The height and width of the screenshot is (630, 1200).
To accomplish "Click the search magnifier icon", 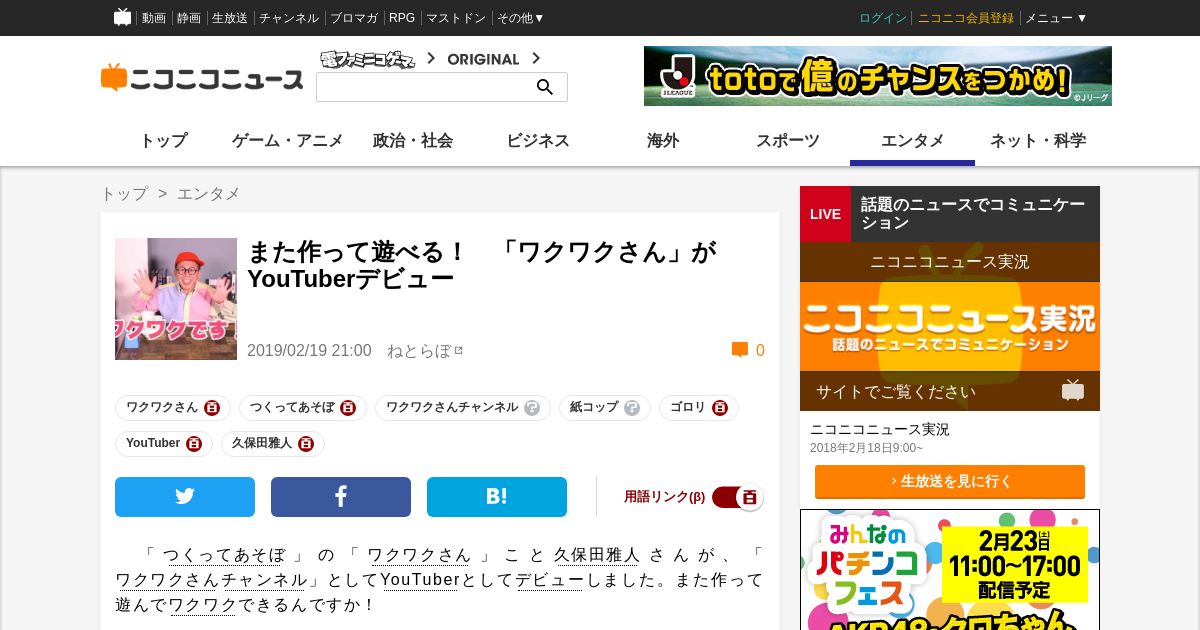I will point(545,87).
